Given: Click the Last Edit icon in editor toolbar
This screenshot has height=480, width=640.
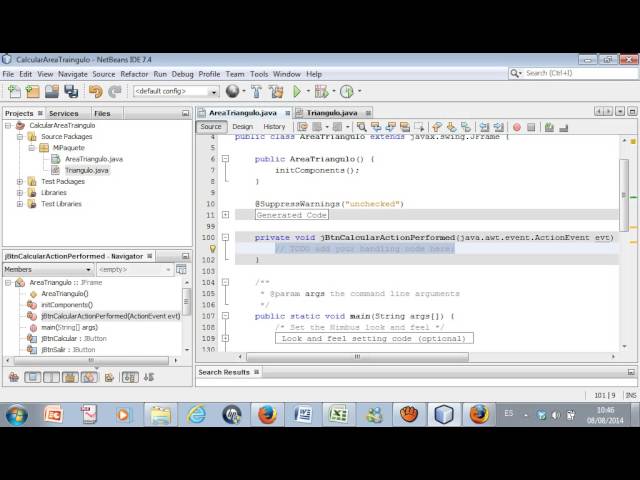Looking at the screenshot, I should pos(302,127).
